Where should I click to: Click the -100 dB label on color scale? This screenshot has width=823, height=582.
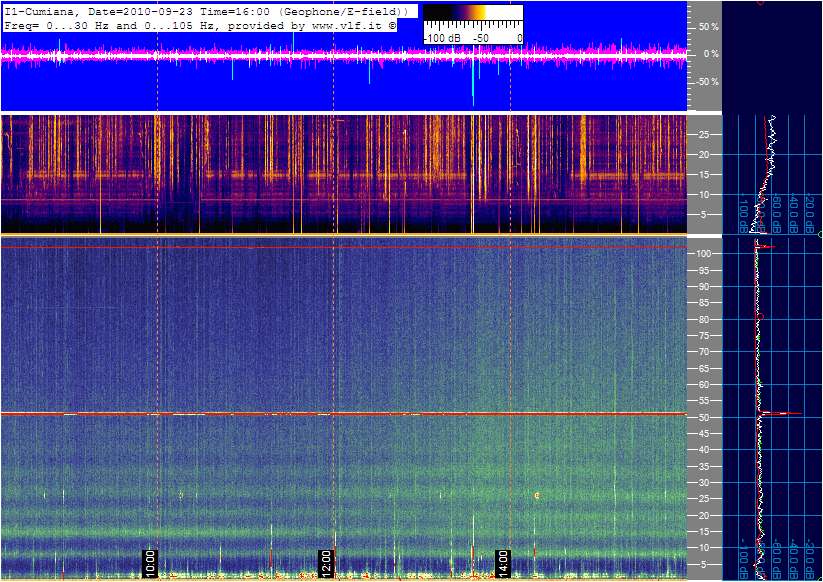click(x=441, y=37)
